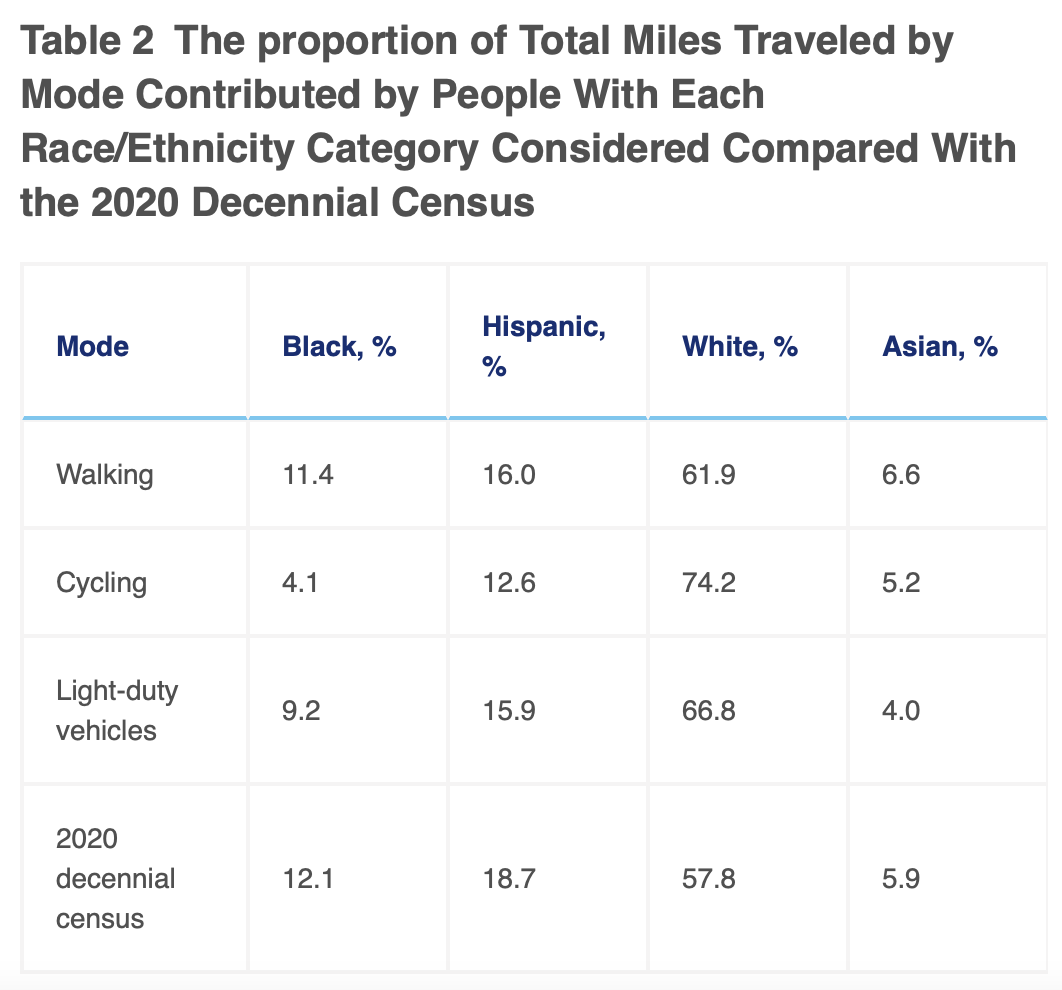This screenshot has width=1062, height=990.
Task: Click the Black, % column header
Action: [340, 347]
